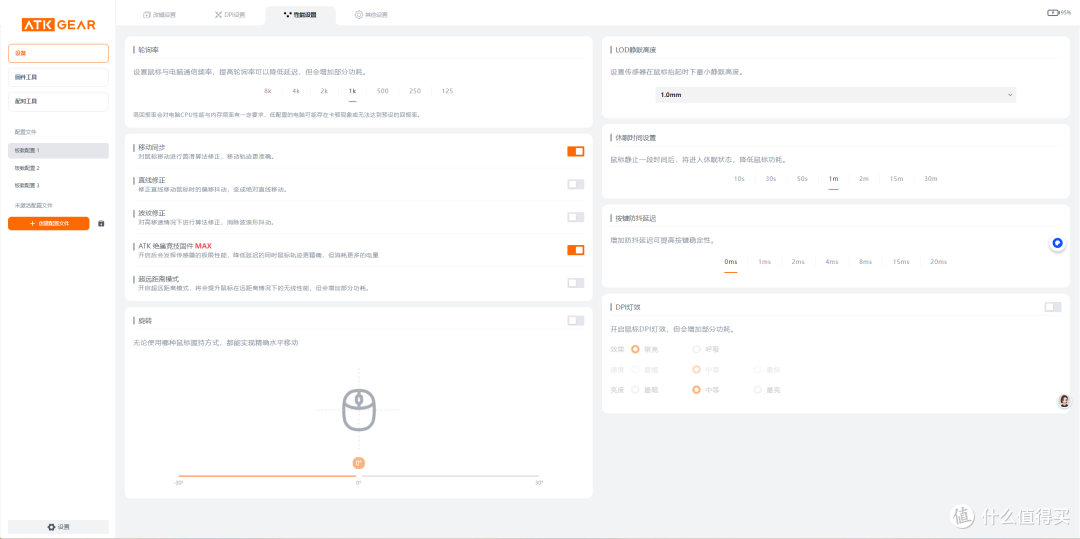Screen dimensions: 1080x539
Task: Set sleep time to 2m
Action: [864, 179]
